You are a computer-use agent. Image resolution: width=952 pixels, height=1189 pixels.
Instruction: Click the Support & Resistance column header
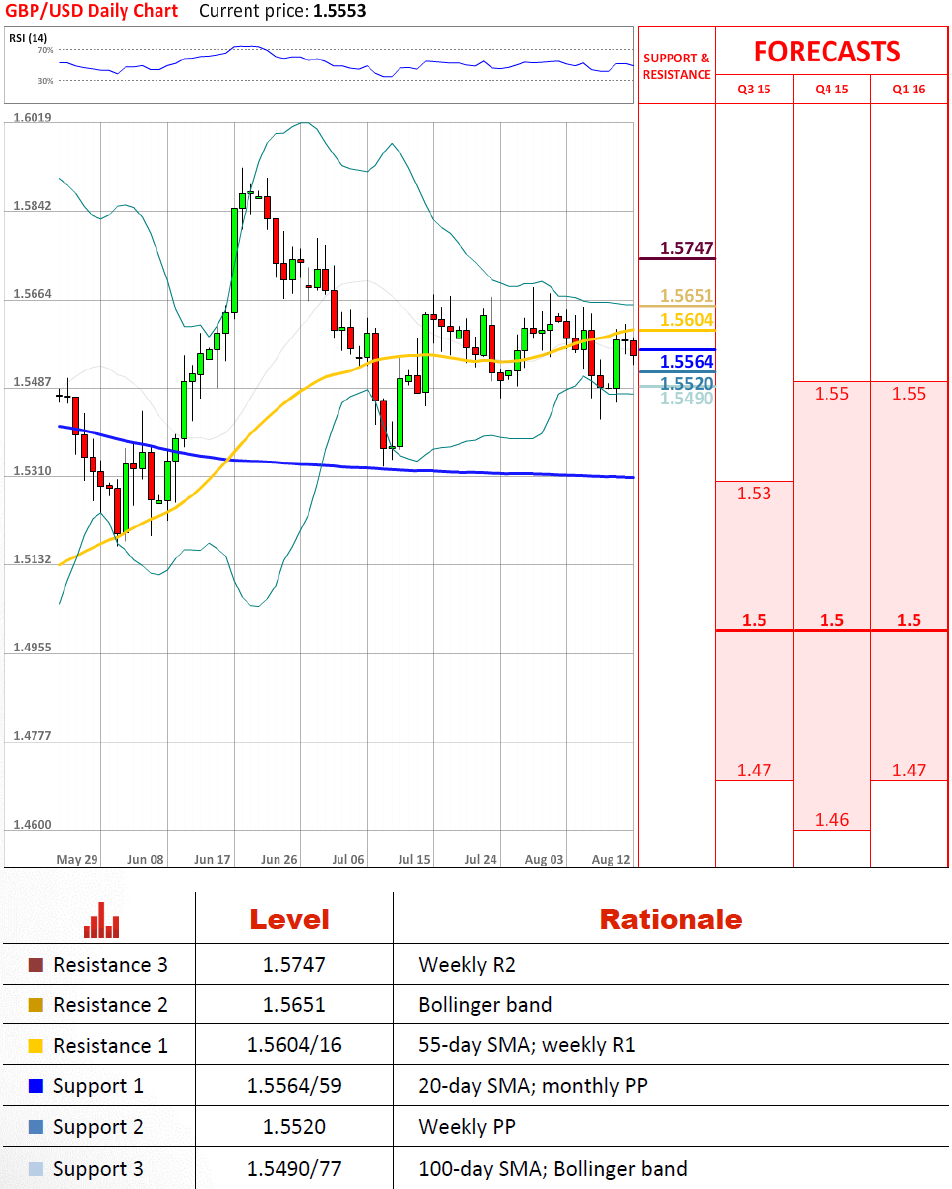[676, 66]
